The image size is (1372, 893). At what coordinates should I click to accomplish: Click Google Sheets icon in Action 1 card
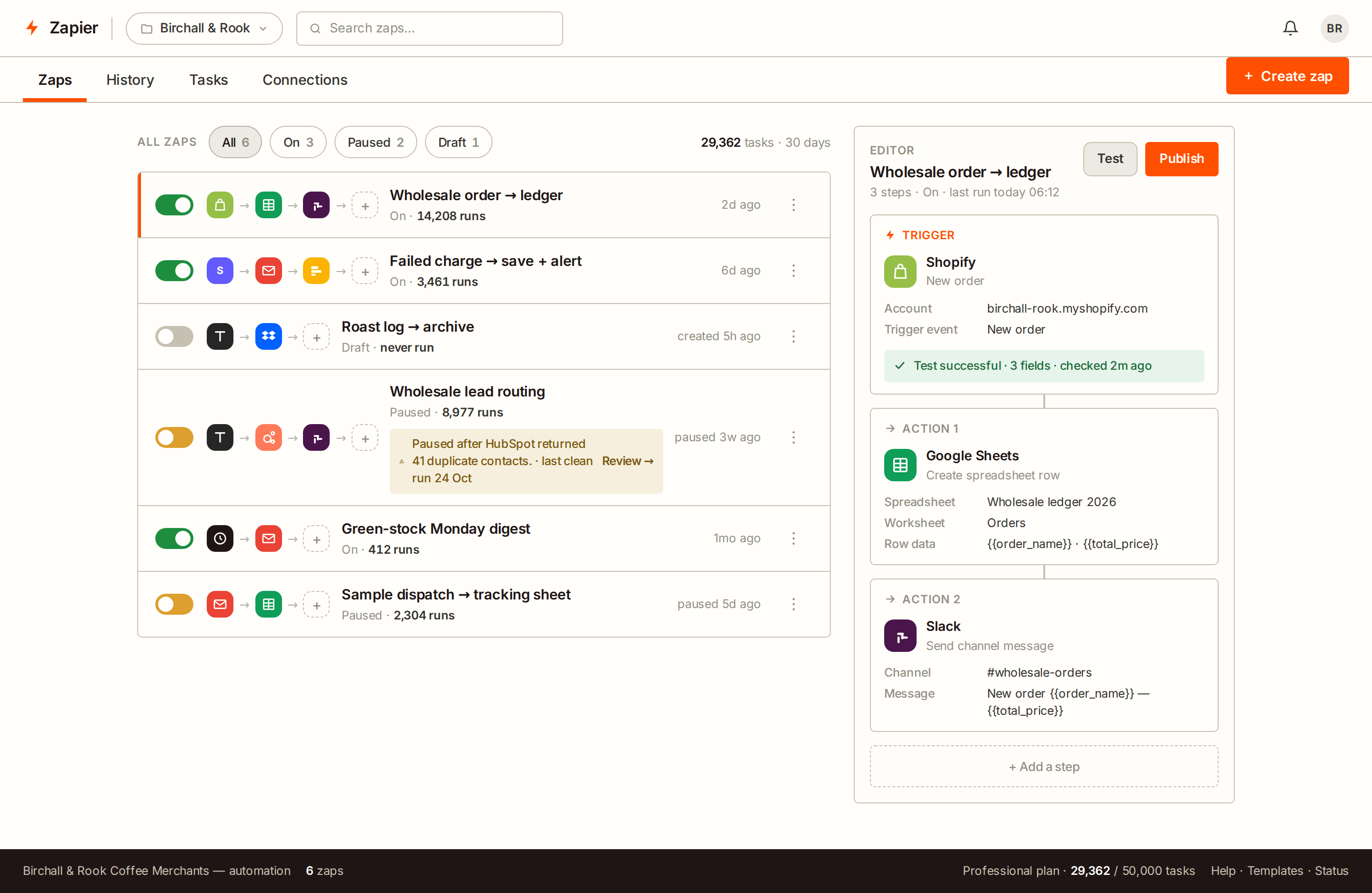click(x=900, y=465)
